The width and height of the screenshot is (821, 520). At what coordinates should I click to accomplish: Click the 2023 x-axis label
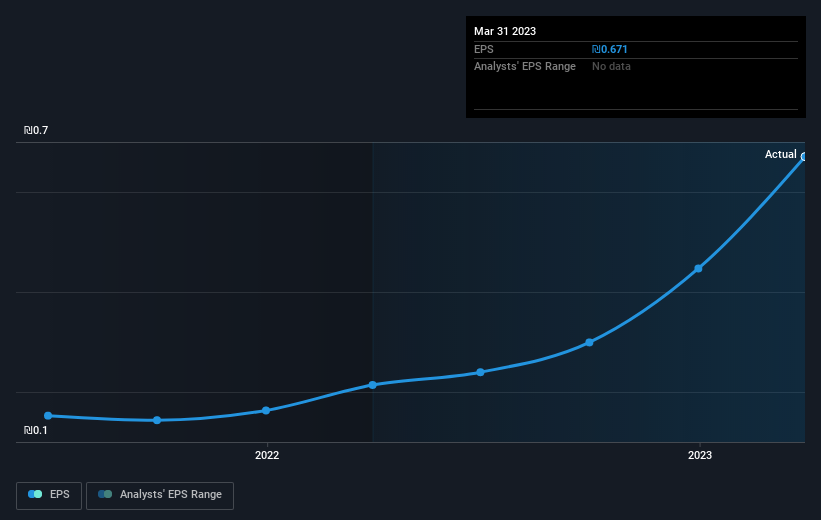tap(700, 455)
